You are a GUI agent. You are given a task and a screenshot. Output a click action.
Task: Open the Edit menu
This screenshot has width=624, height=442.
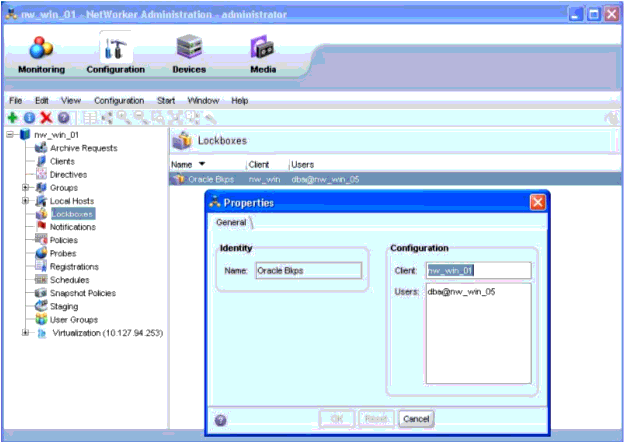41,101
